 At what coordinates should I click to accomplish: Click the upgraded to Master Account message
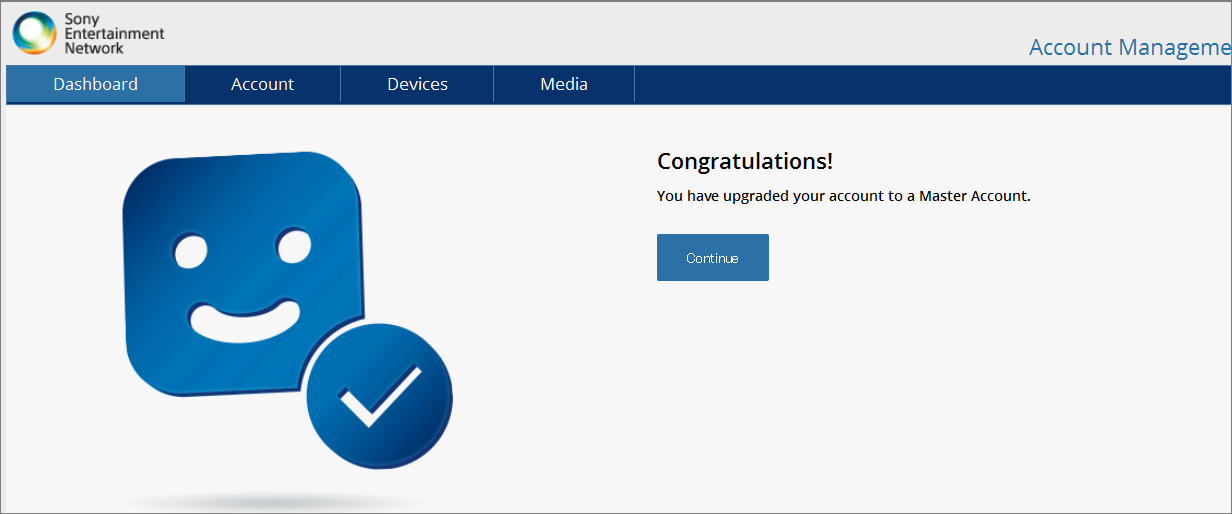843,196
